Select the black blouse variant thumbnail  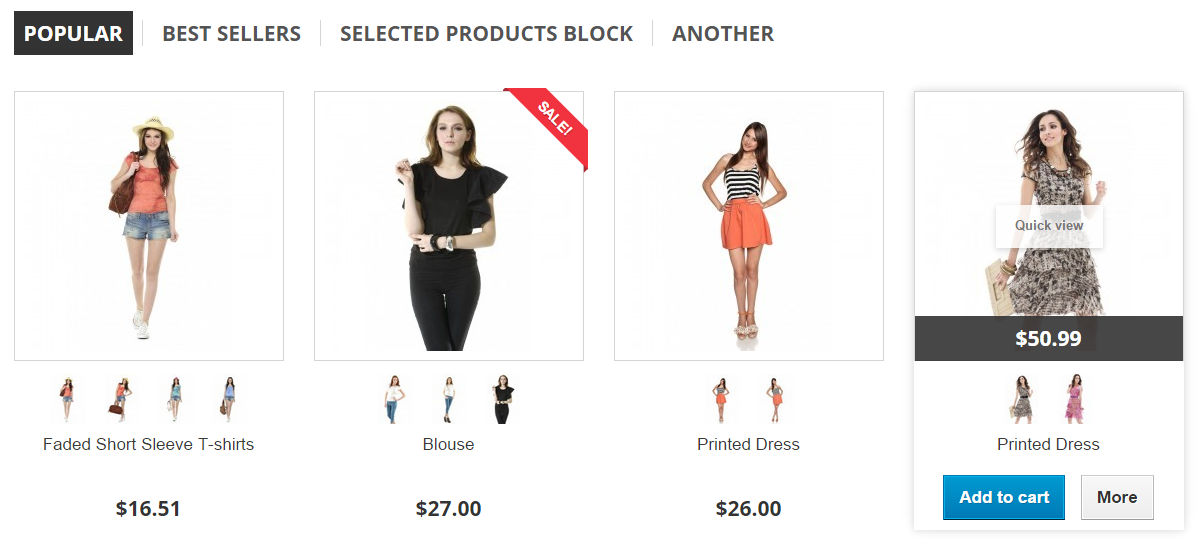[x=502, y=399]
